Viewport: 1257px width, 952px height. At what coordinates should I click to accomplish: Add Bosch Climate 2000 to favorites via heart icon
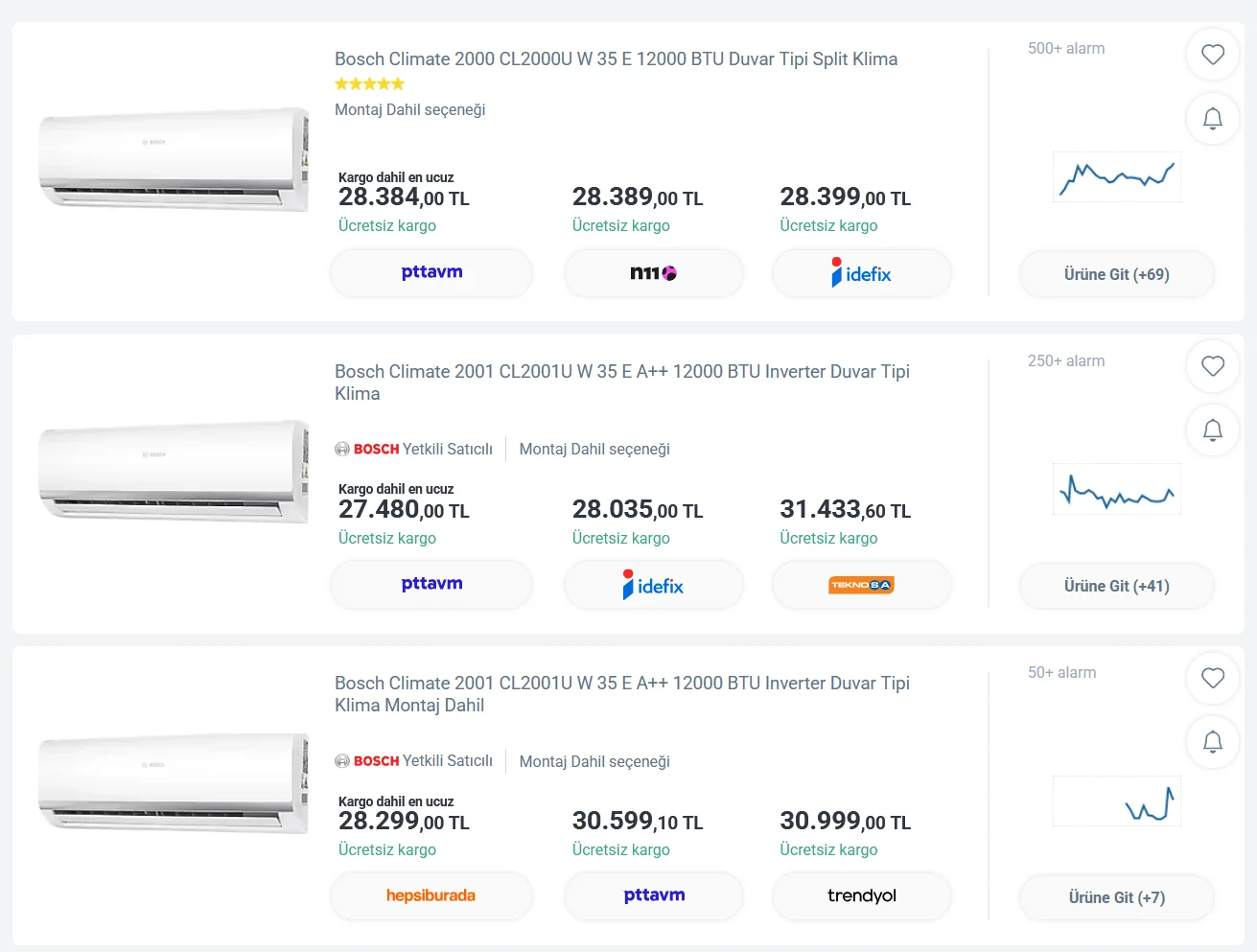pyautogui.click(x=1213, y=55)
